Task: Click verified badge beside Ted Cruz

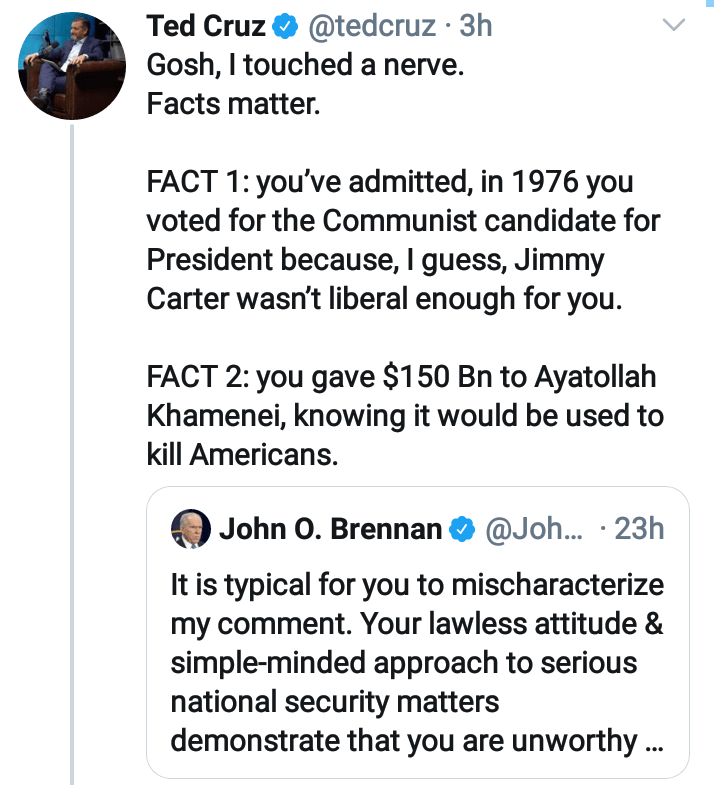Action: (285, 27)
